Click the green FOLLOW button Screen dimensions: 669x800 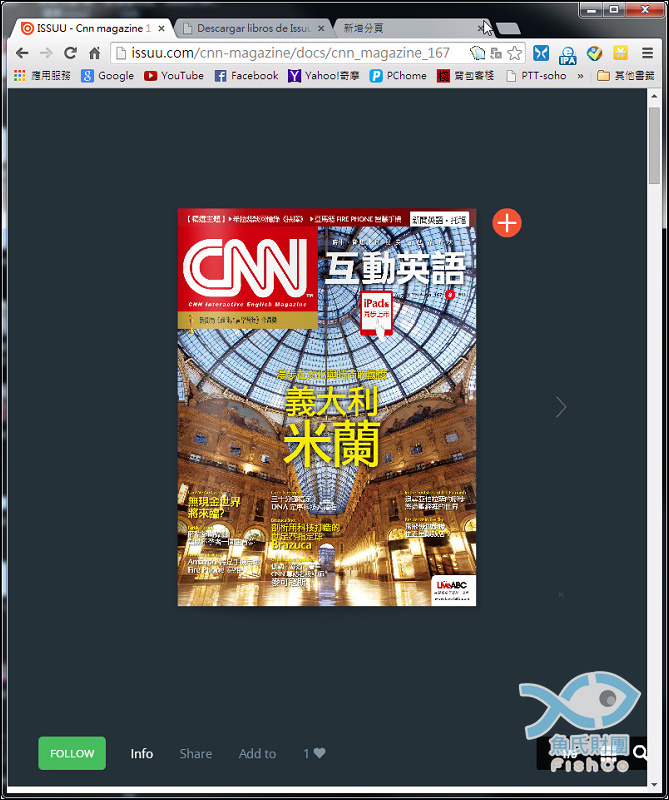(x=72, y=753)
